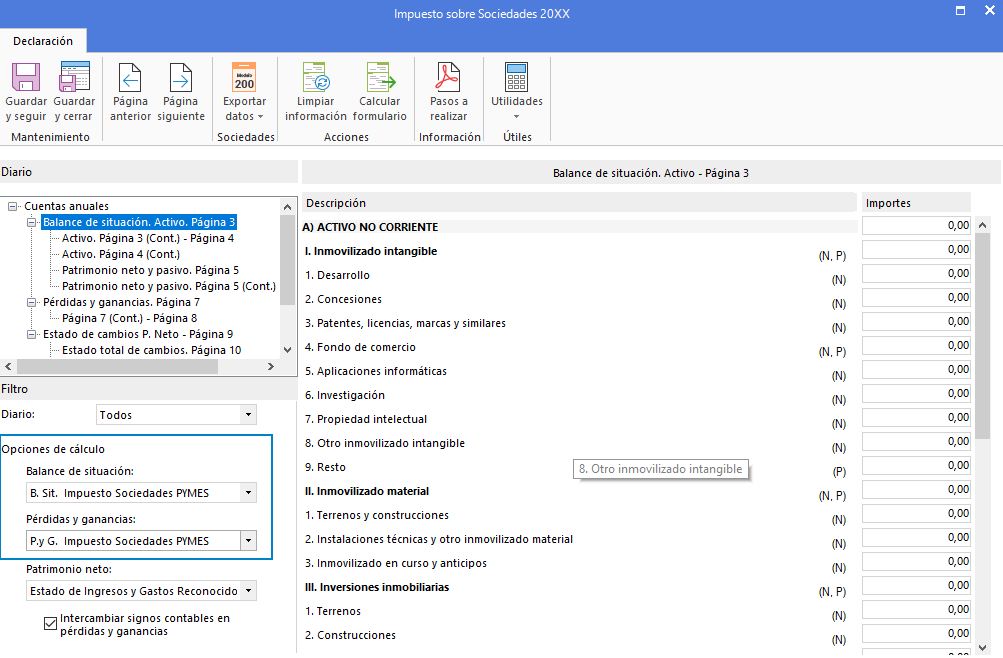Click the Importes column header
Screen dimensions: 1003x658
click(916, 203)
